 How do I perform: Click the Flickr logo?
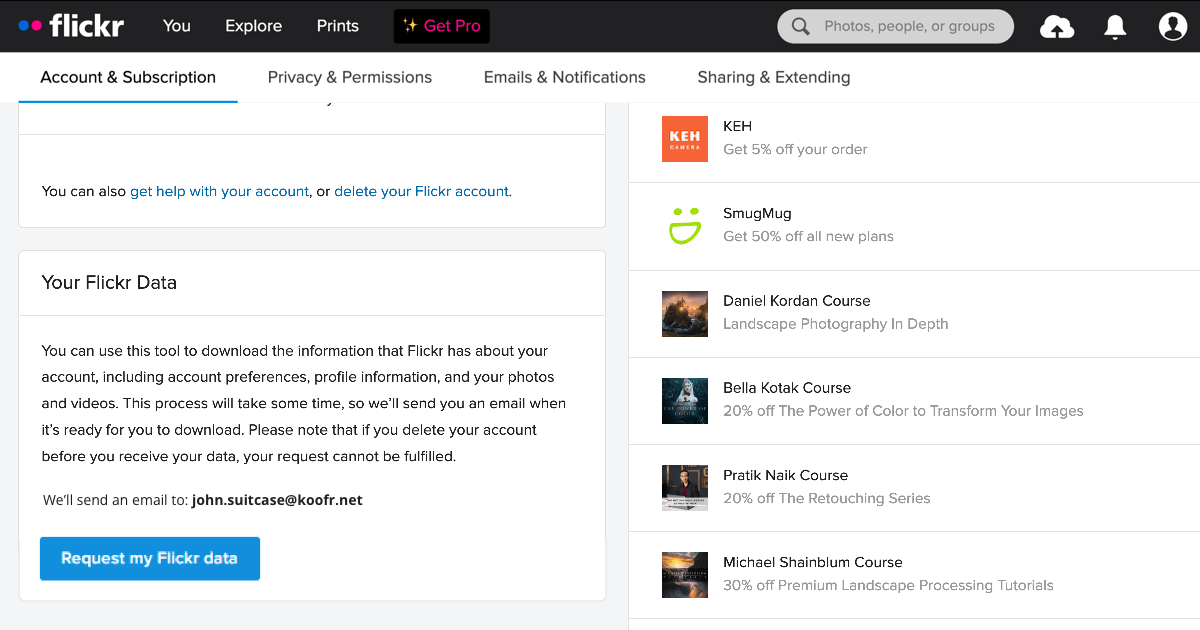click(71, 26)
